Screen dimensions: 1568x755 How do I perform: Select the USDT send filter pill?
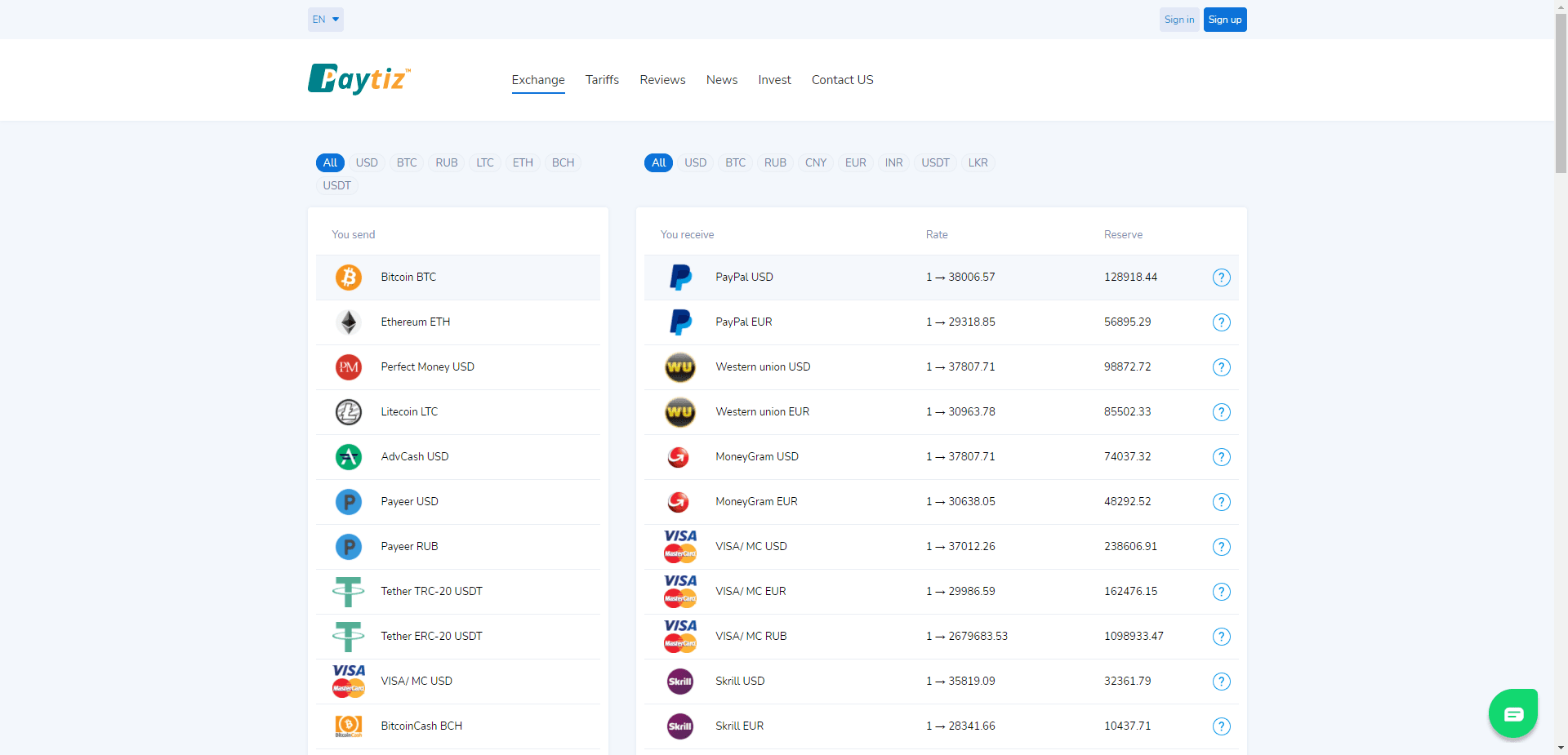(336, 185)
